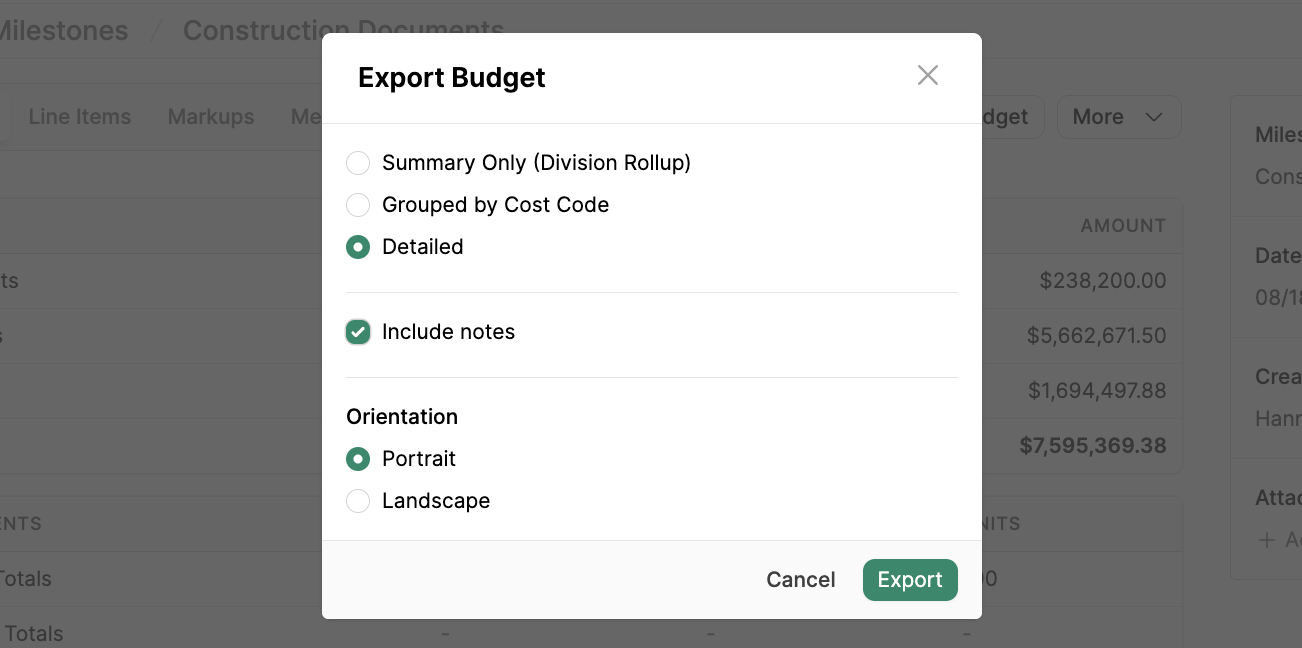Image resolution: width=1302 pixels, height=648 pixels.
Task: Select Portrait orientation
Action: point(358,459)
